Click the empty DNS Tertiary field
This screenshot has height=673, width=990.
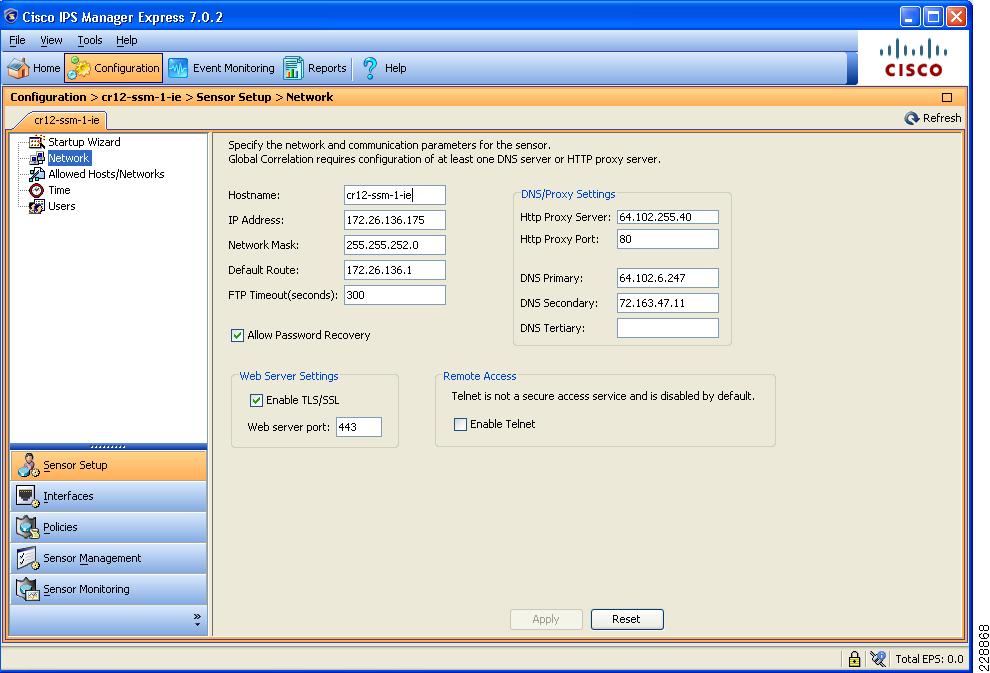point(667,328)
